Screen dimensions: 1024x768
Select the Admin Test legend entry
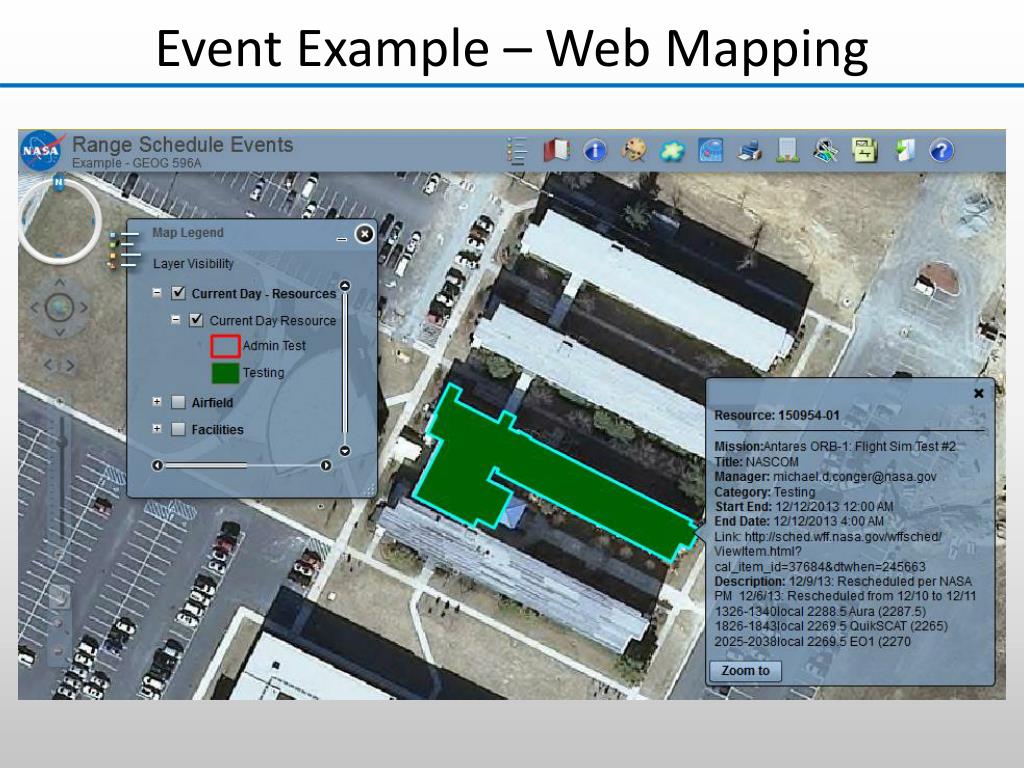pos(274,345)
